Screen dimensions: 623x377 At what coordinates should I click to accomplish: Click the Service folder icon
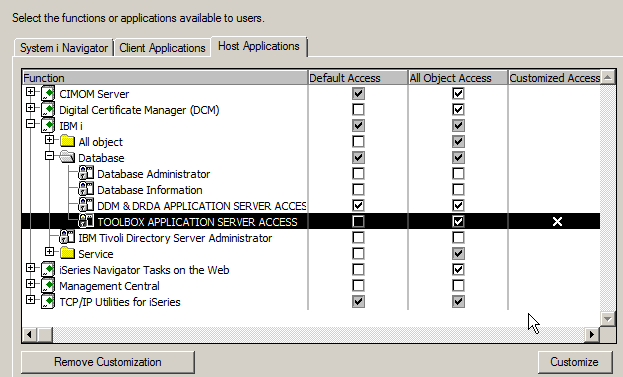coord(67,253)
